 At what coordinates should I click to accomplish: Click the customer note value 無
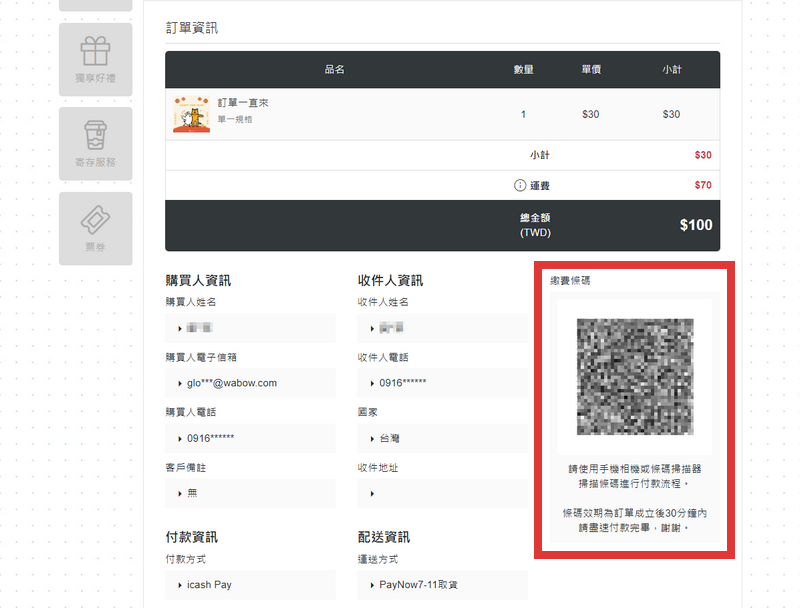pos(192,493)
